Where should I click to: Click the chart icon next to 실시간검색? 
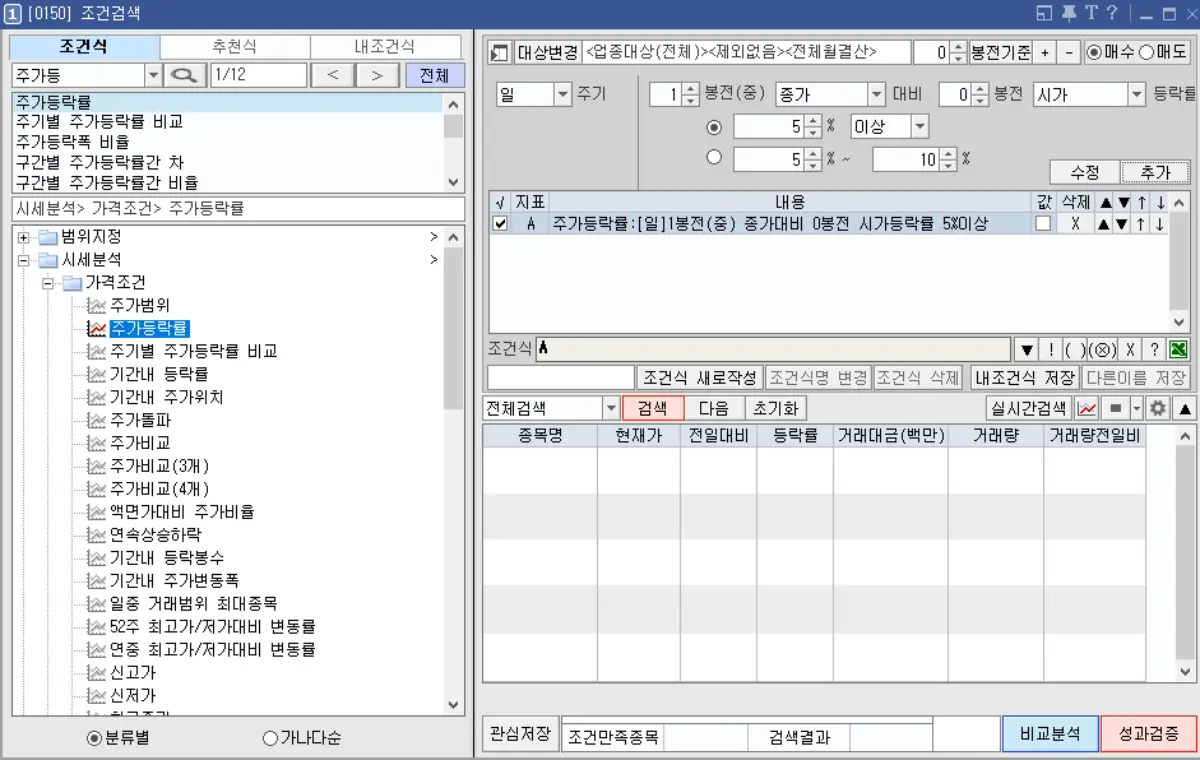pos(1087,407)
